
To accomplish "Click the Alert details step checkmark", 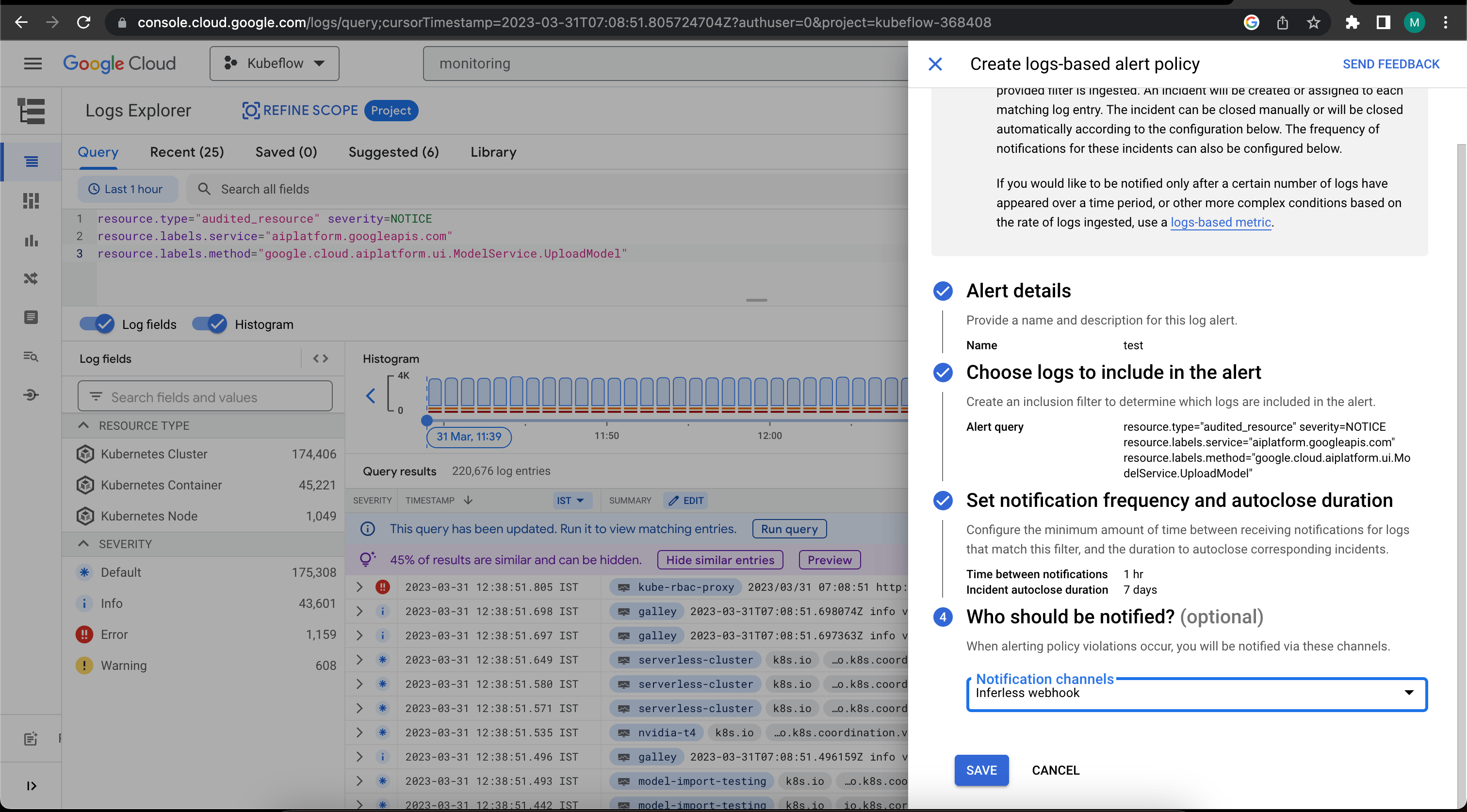I will pos(943,291).
